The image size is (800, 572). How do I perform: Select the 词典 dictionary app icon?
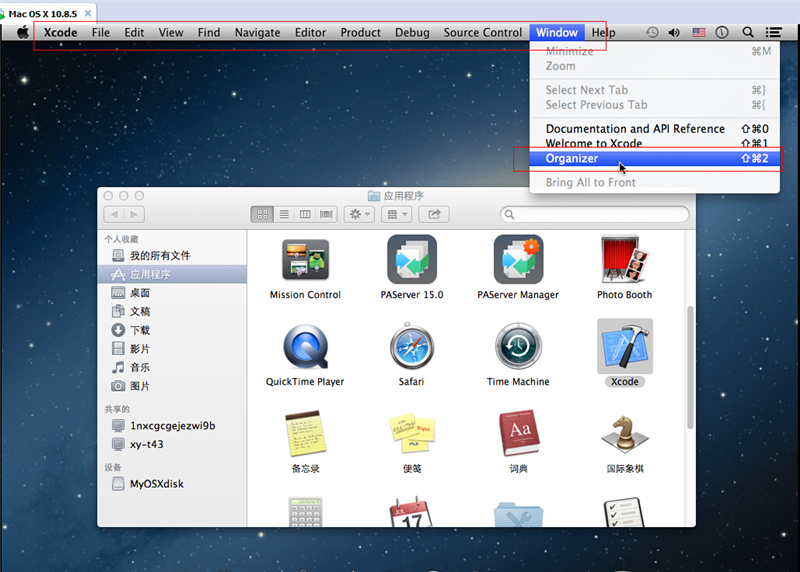[518, 433]
